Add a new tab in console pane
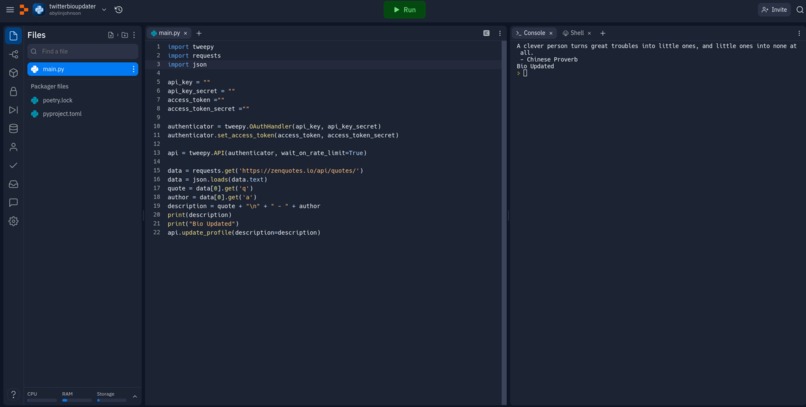The image size is (806, 407). [x=602, y=33]
